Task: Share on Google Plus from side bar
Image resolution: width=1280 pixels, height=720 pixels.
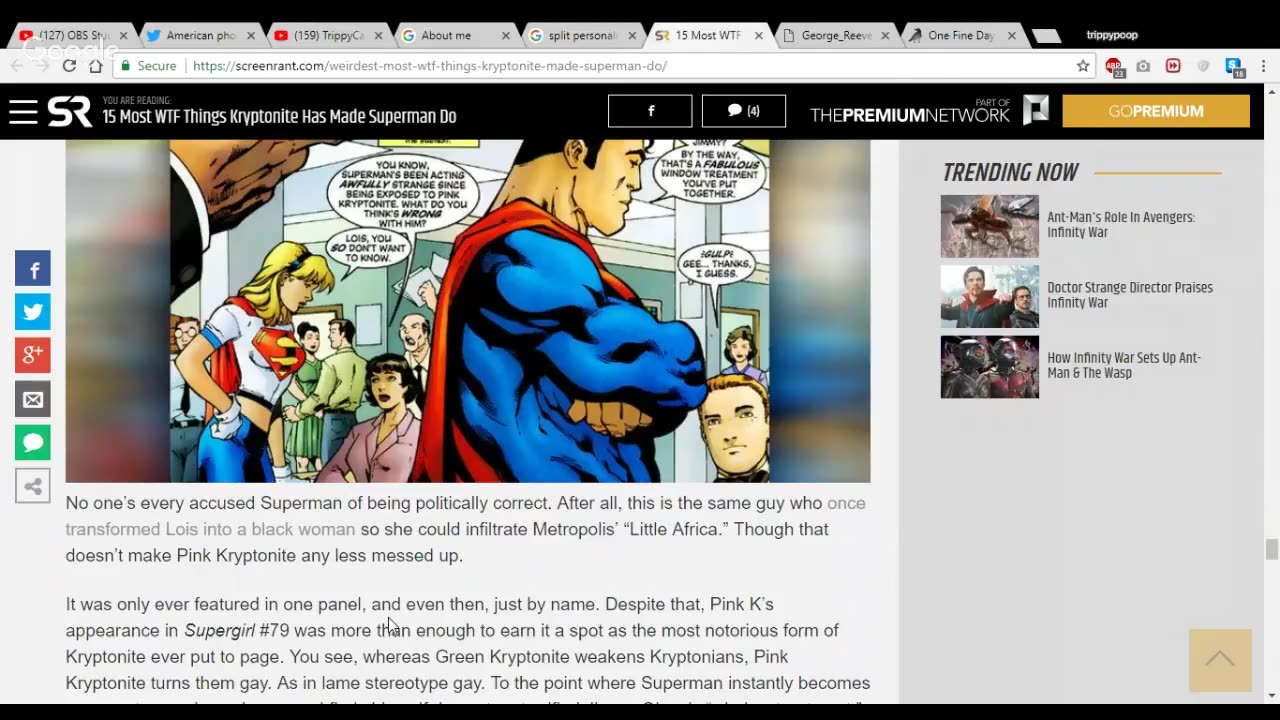Action: pyautogui.click(x=33, y=355)
